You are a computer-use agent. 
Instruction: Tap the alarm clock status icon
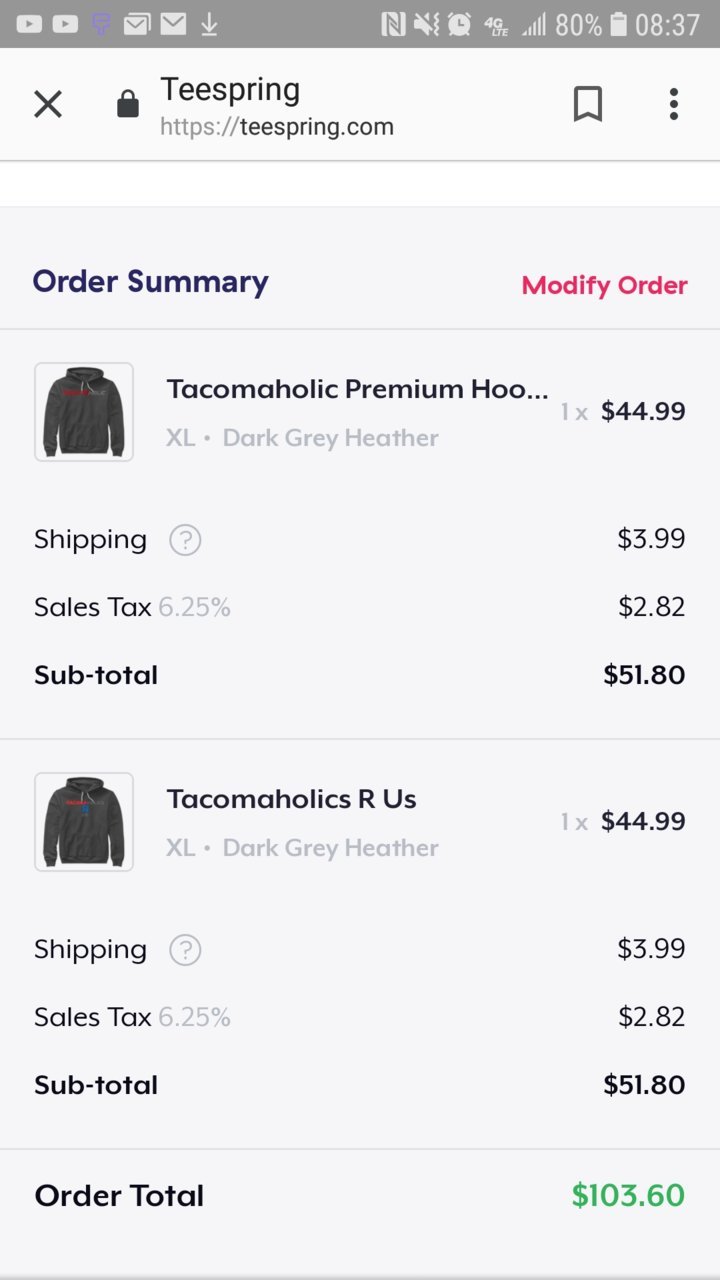(x=459, y=23)
